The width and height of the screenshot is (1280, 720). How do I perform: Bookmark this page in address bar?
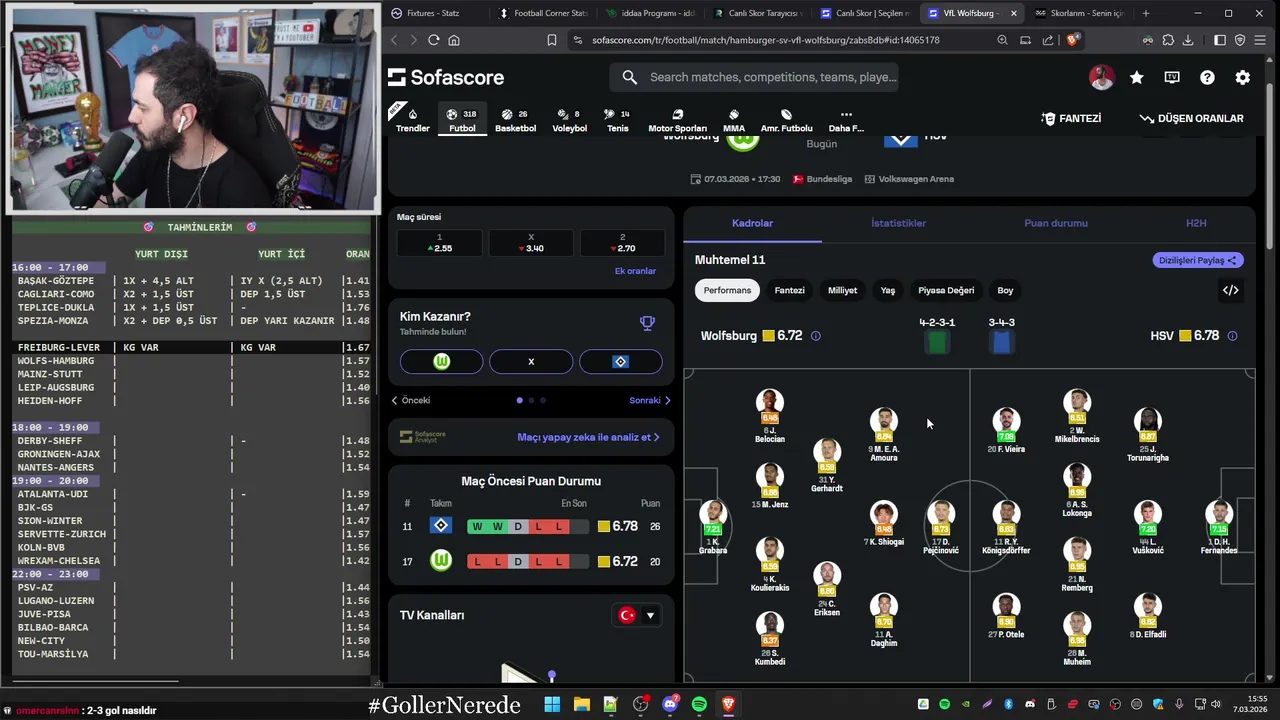click(551, 40)
